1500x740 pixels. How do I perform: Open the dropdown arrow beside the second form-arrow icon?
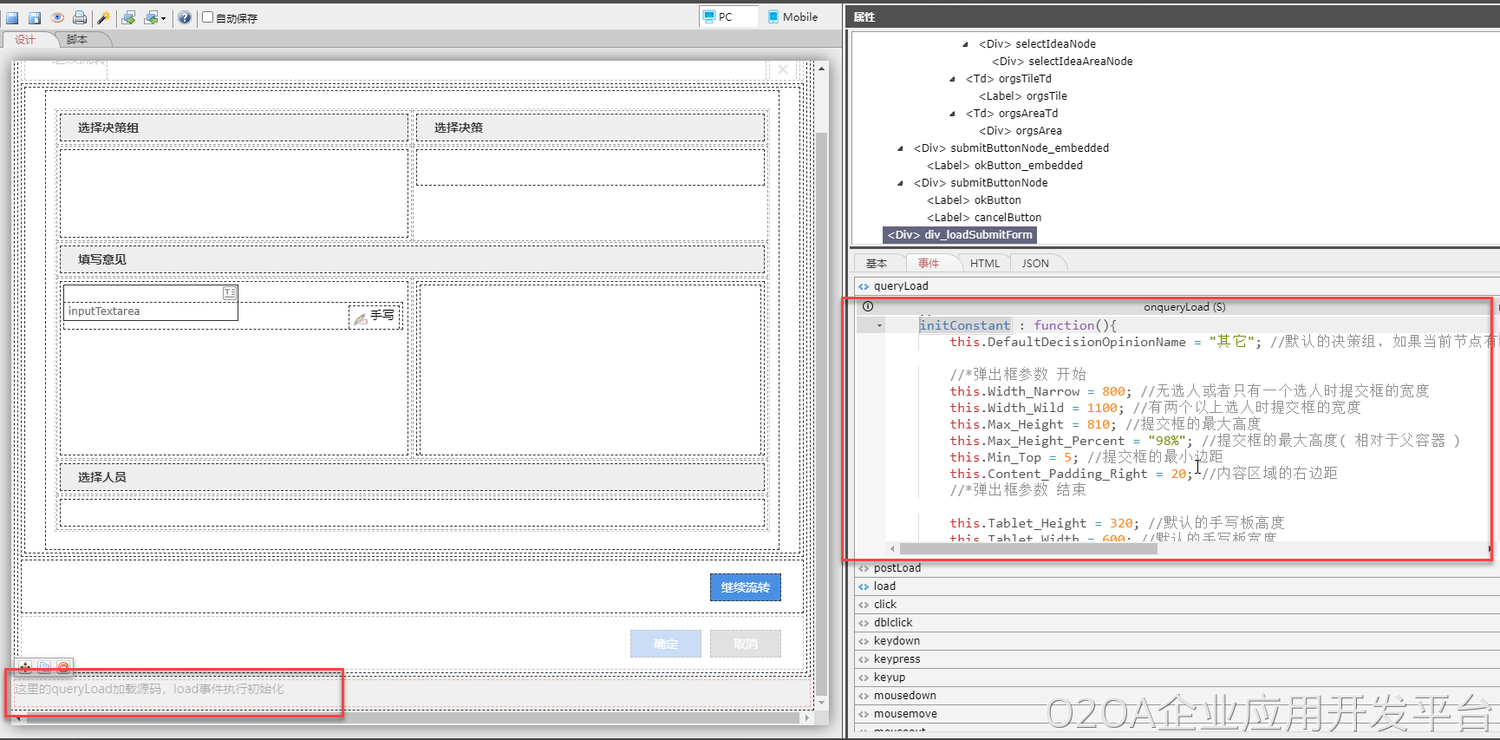click(163, 18)
